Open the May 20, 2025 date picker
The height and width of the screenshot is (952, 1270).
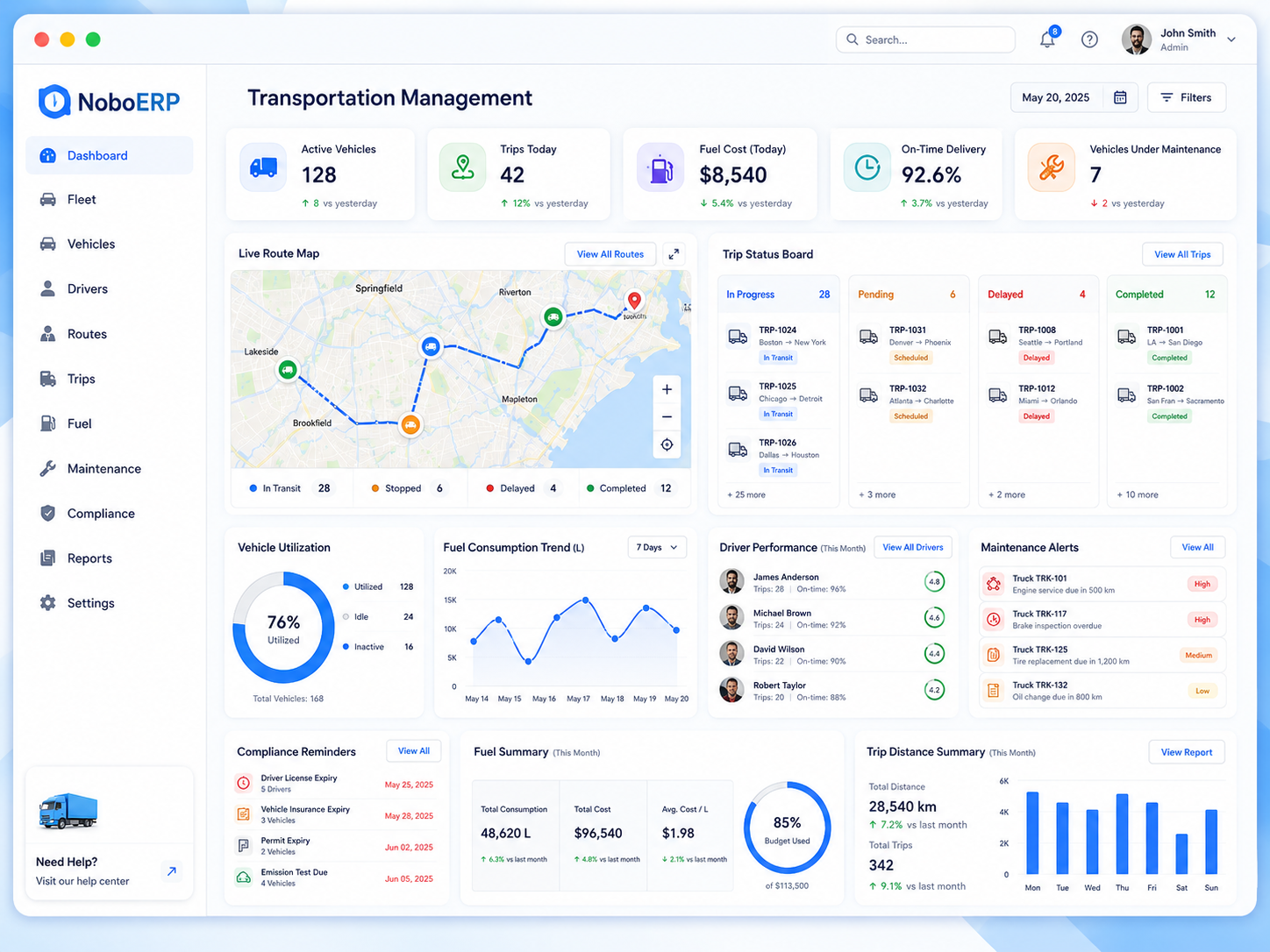[1074, 97]
